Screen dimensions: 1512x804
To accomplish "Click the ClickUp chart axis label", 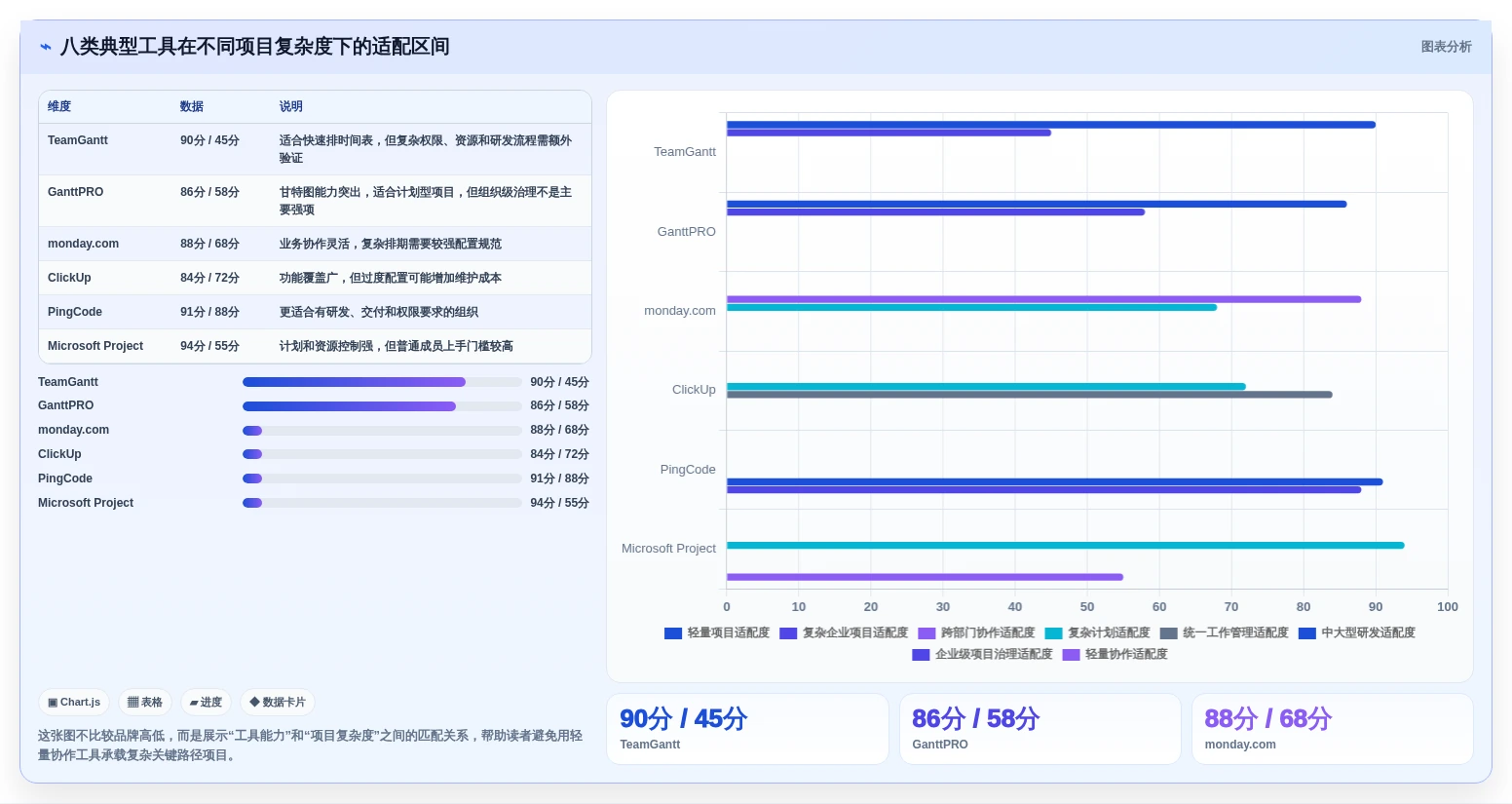I will pos(694,390).
